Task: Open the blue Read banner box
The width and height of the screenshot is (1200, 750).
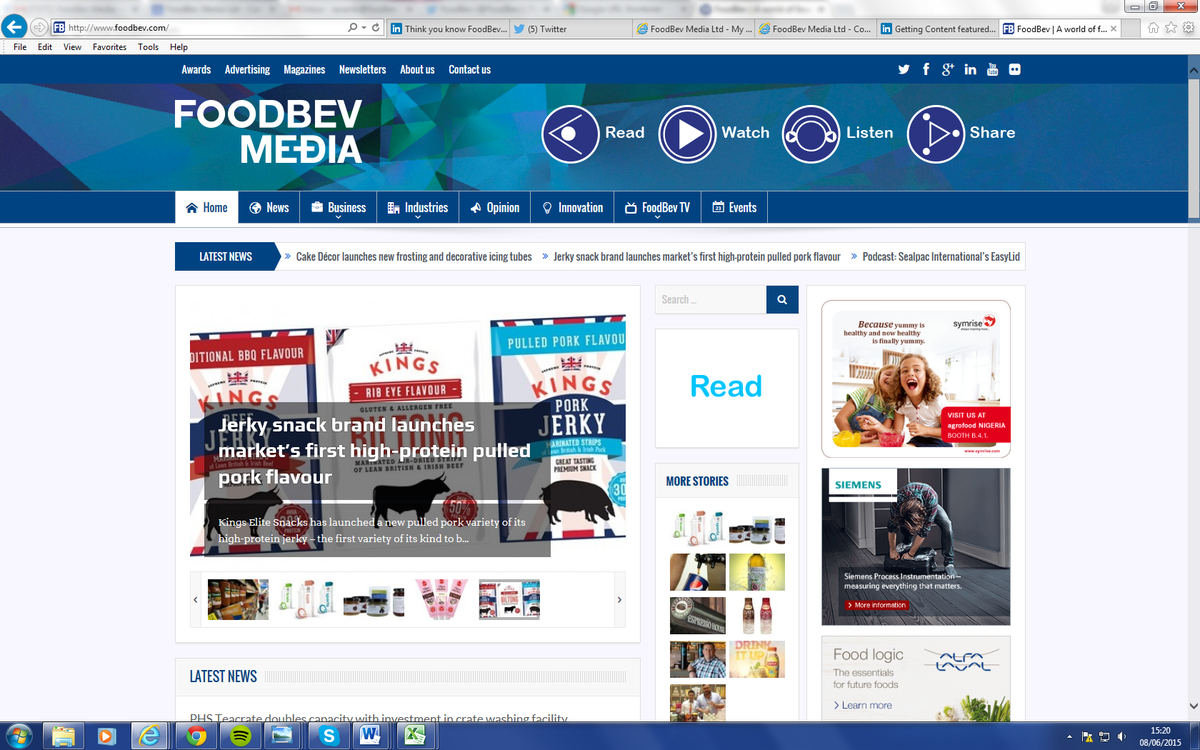Action: 726,388
